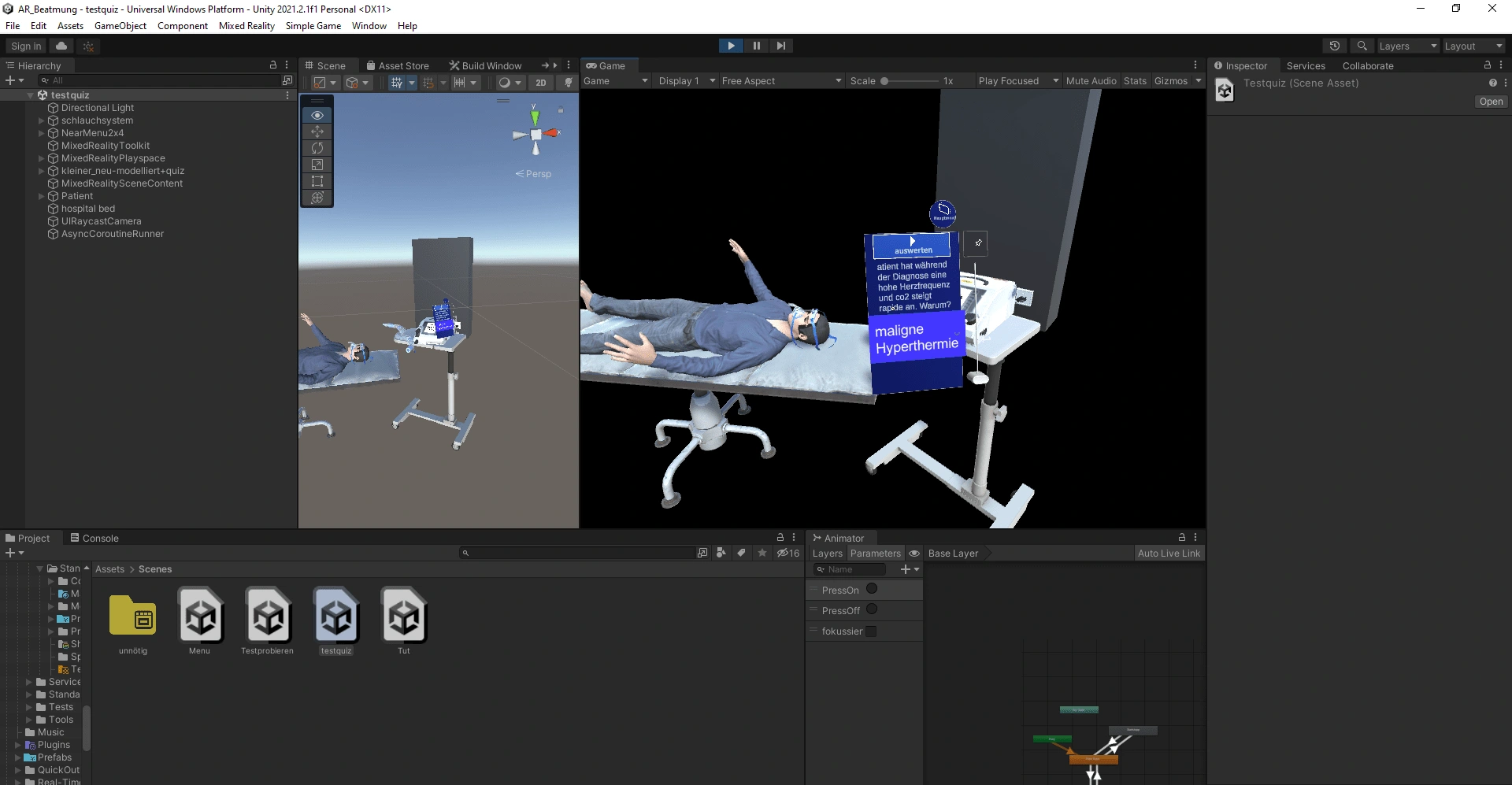Open Free Aspect dropdown
Screen dimensions: 1512x785
point(781,80)
